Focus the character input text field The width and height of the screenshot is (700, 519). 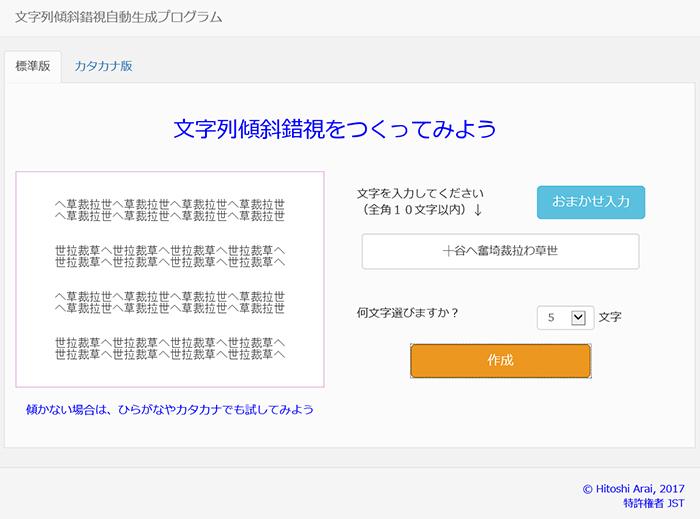(x=500, y=251)
